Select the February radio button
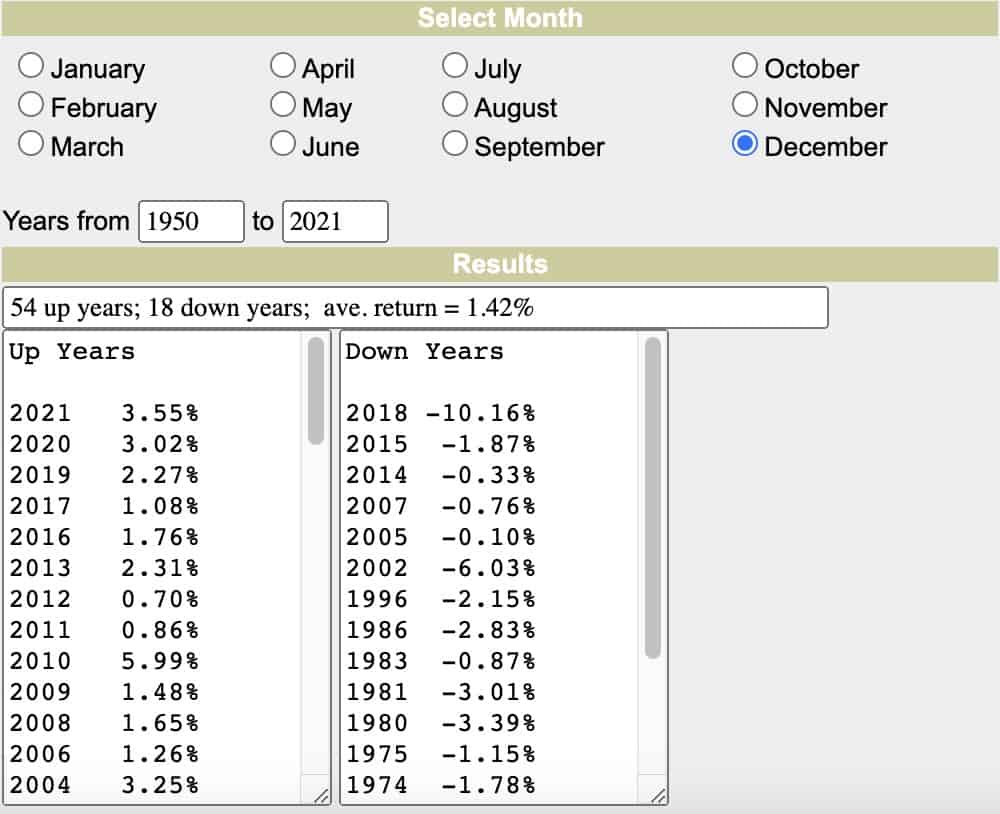The width and height of the screenshot is (1000, 814). click(31, 105)
